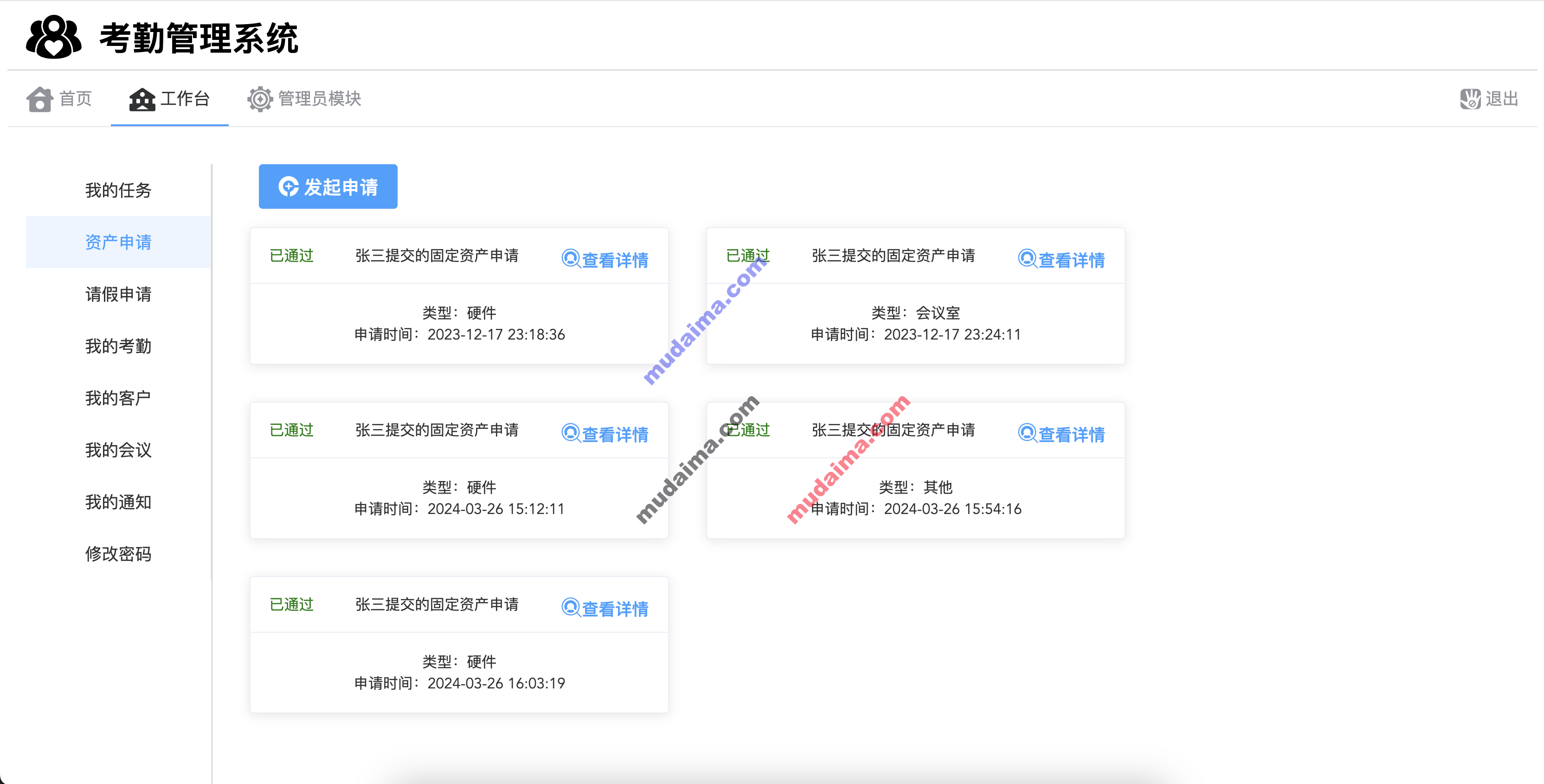1544x784 pixels.
Task: Click the 退出 hand icon
Action: click(x=1470, y=99)
